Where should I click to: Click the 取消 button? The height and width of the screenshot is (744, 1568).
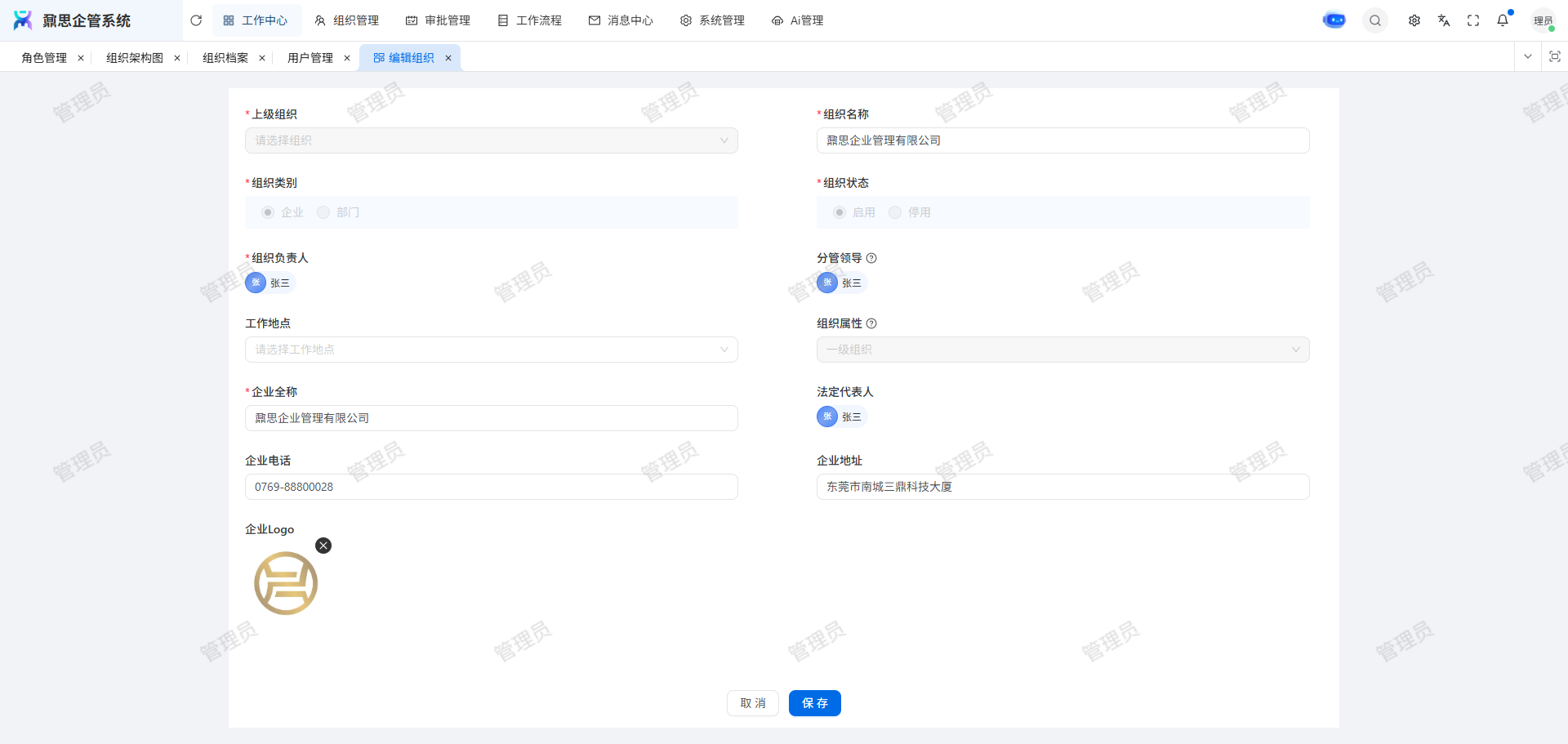(752, 703)
